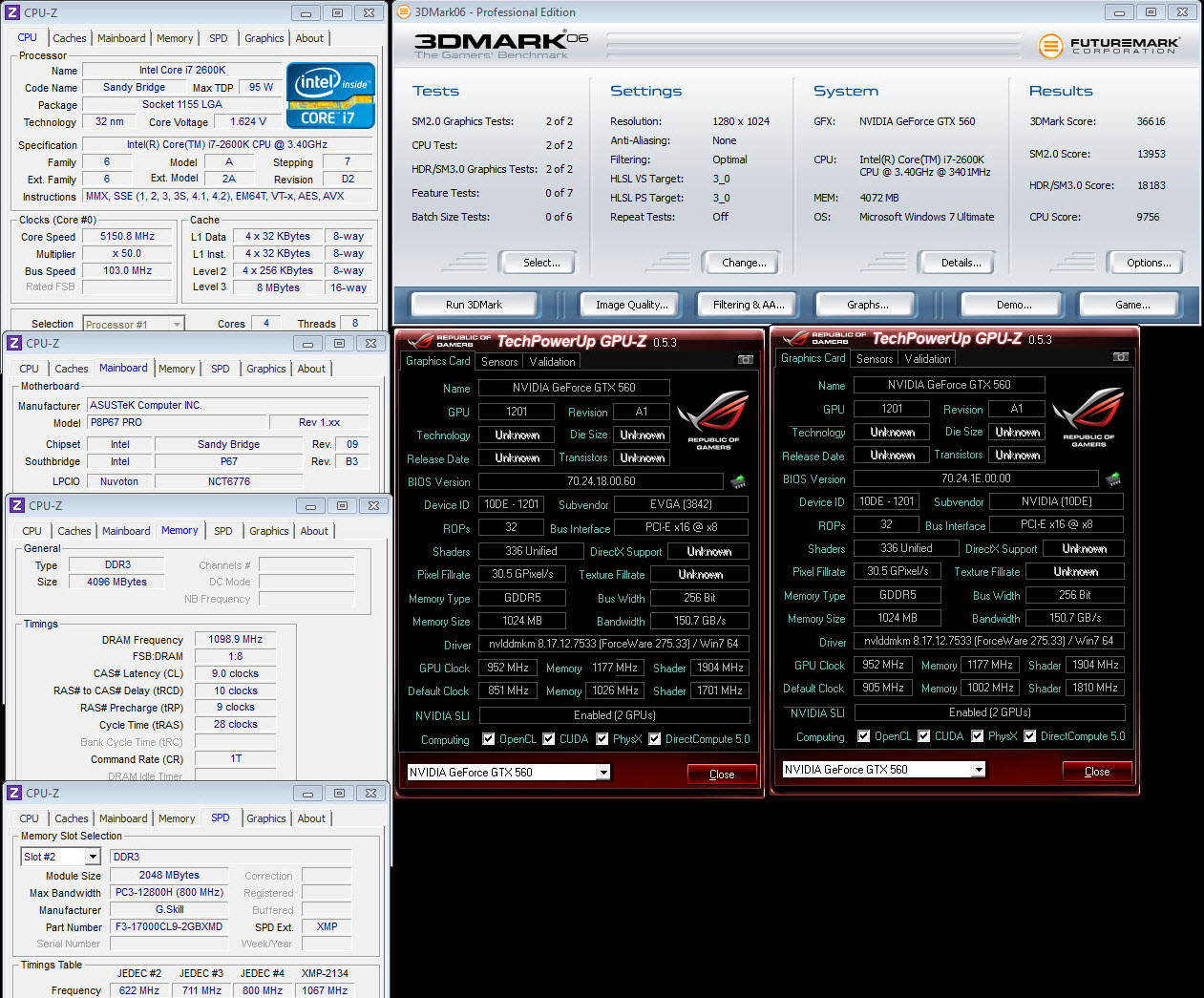
Task: Toggle PhysX checkbox in left GPU-Z
Action: tap(602, 738)
